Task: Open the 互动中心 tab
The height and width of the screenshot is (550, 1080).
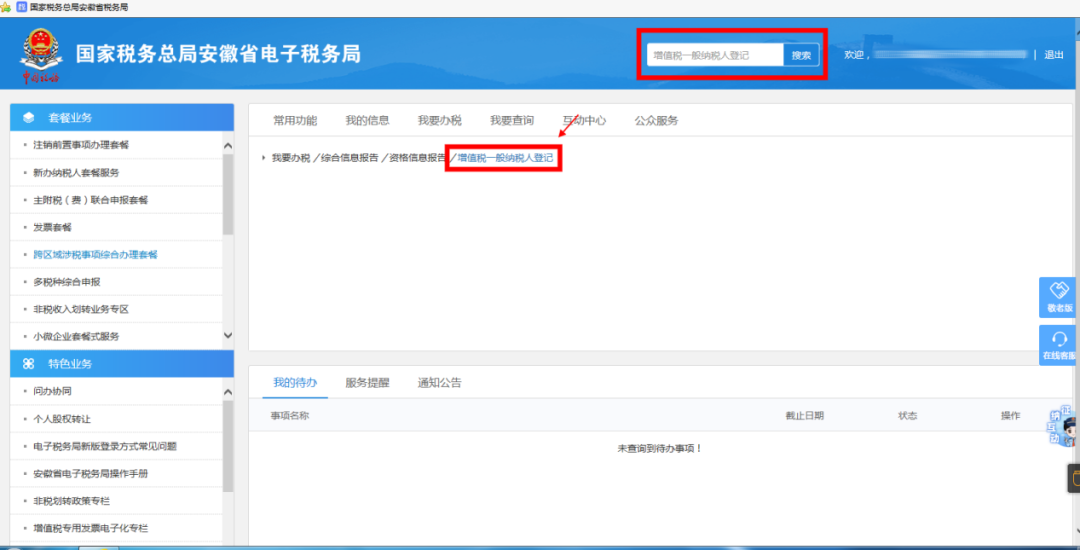Action: [584, 120]
